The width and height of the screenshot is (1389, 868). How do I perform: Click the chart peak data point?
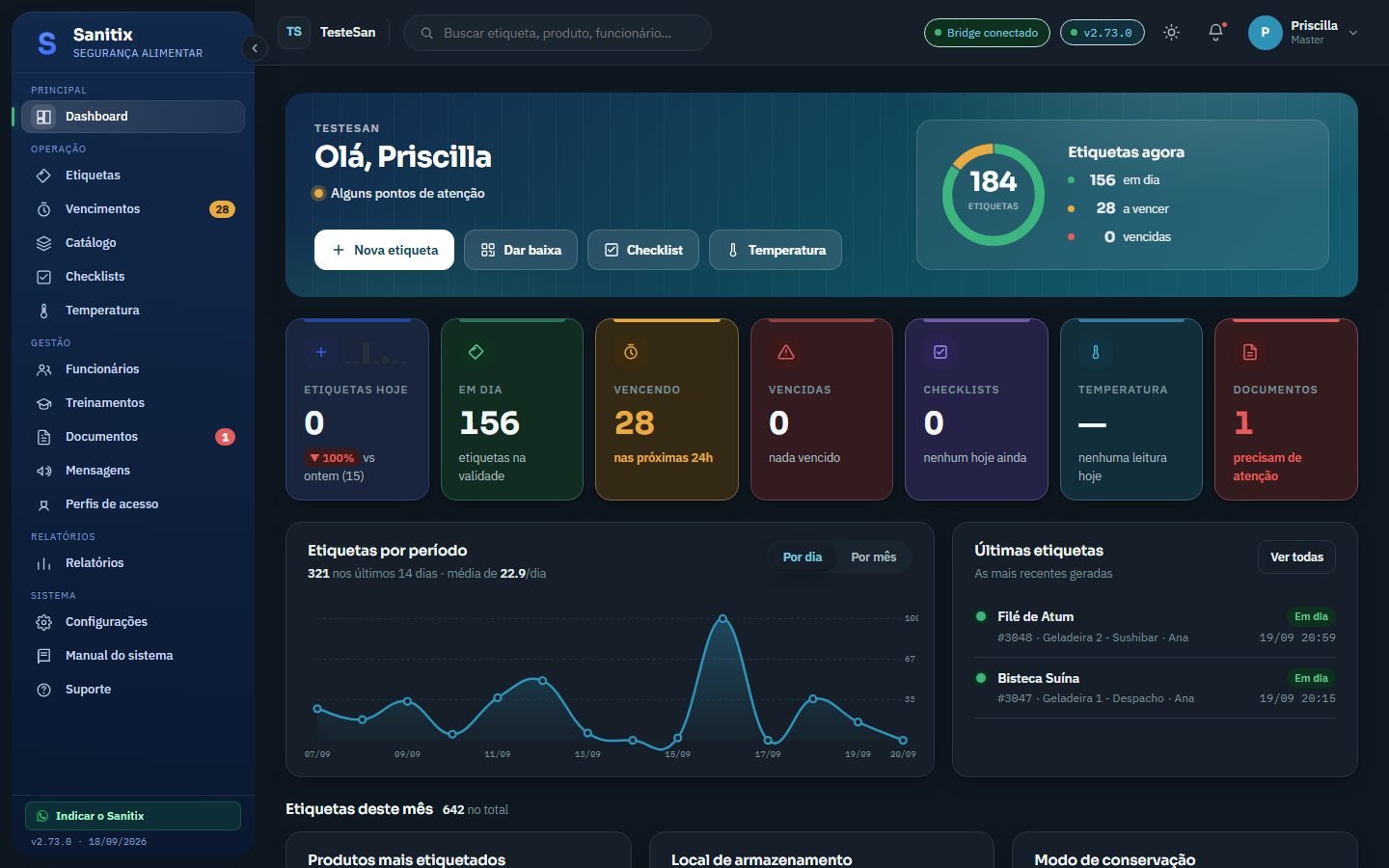pos(722,618)
